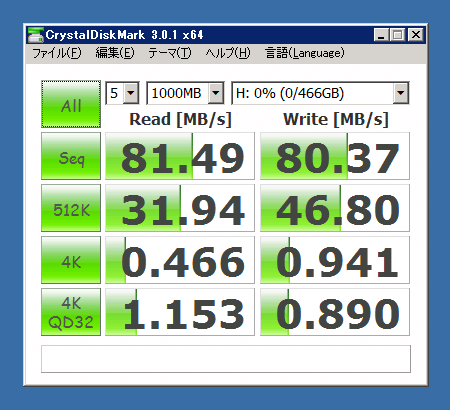Image resolution: width=450 pixels, height=410 pixels.
Task: Expand the test size dropdown showing 1000MB
Action: click(x=216, y=93)
